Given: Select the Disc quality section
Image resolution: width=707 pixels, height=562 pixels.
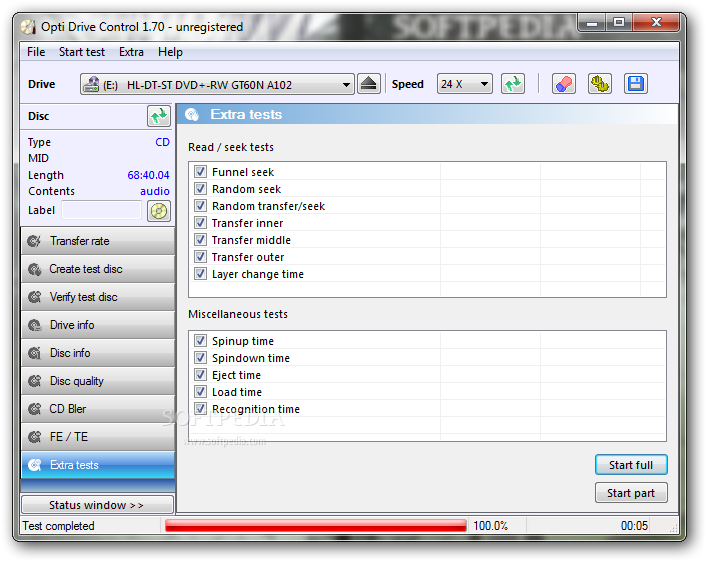Looking at the screenshot, I should 98,381.
